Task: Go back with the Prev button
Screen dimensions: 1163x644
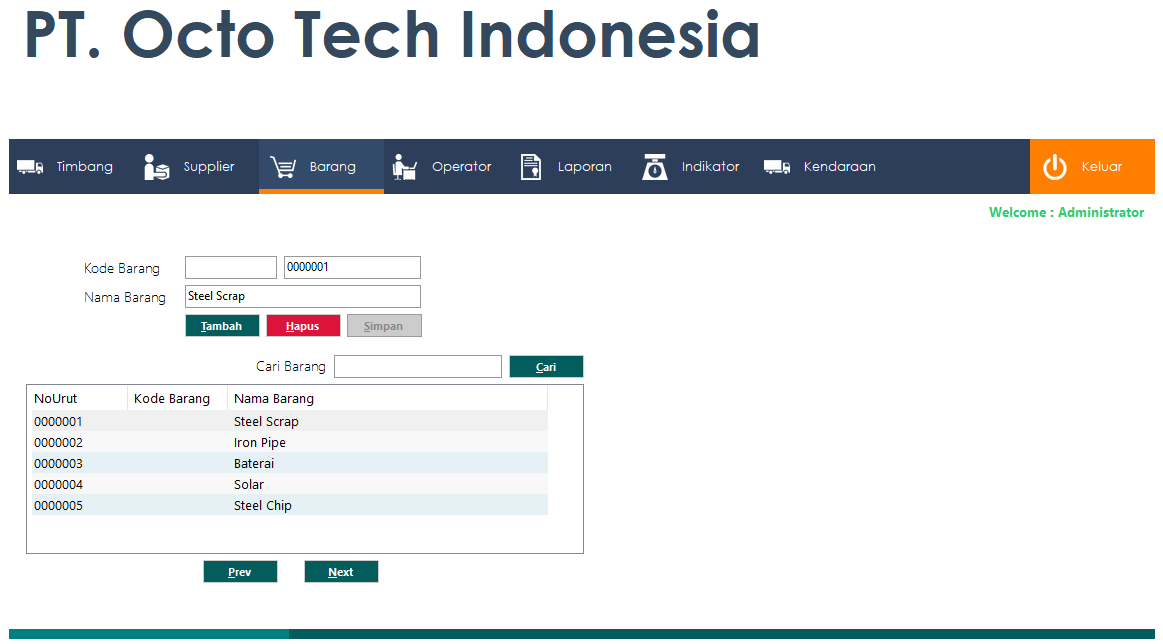Action: 240,572
